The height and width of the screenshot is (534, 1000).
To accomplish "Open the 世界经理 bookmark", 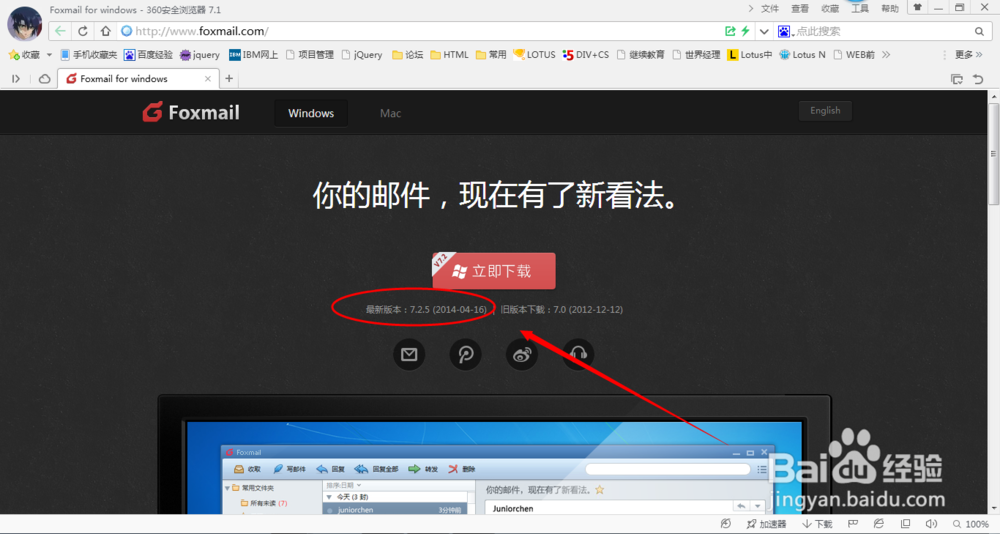I will 696,55.
